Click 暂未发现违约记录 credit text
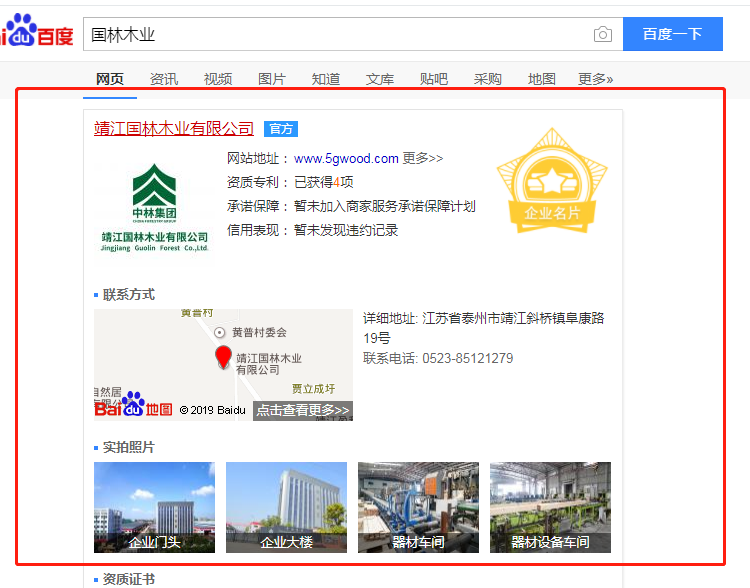 coord(346,230)
